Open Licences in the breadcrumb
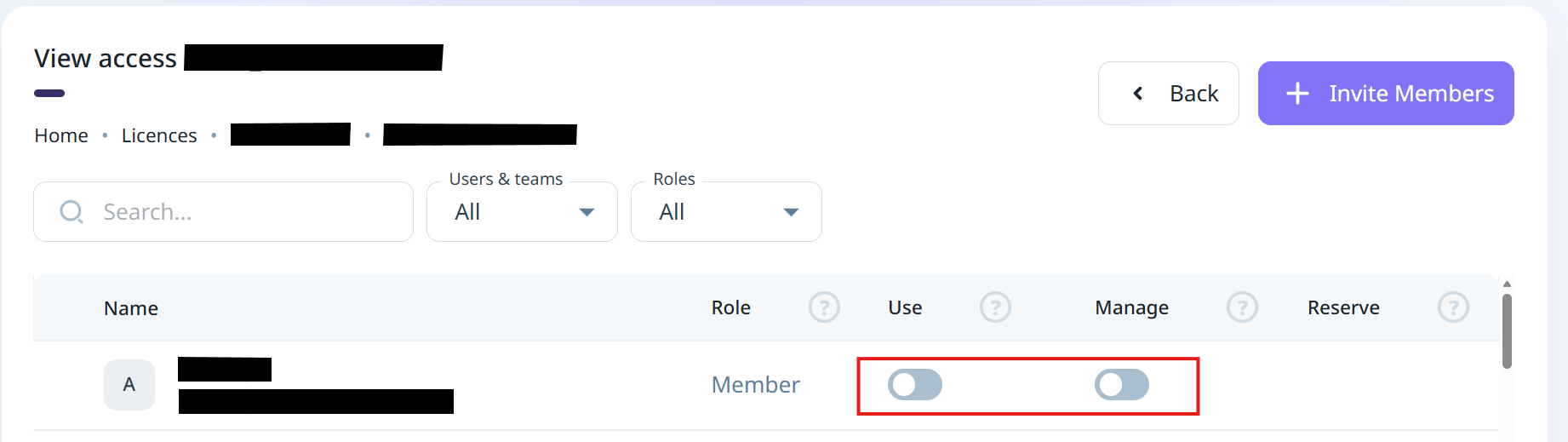 coord(159,135)
